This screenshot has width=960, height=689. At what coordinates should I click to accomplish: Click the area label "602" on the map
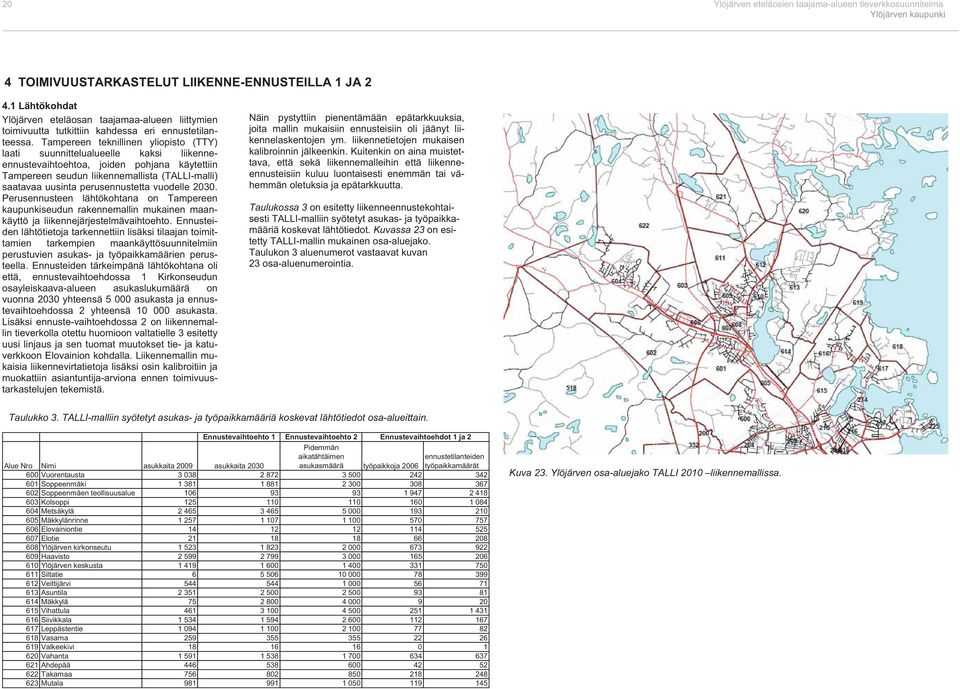(x=651, y=353)
